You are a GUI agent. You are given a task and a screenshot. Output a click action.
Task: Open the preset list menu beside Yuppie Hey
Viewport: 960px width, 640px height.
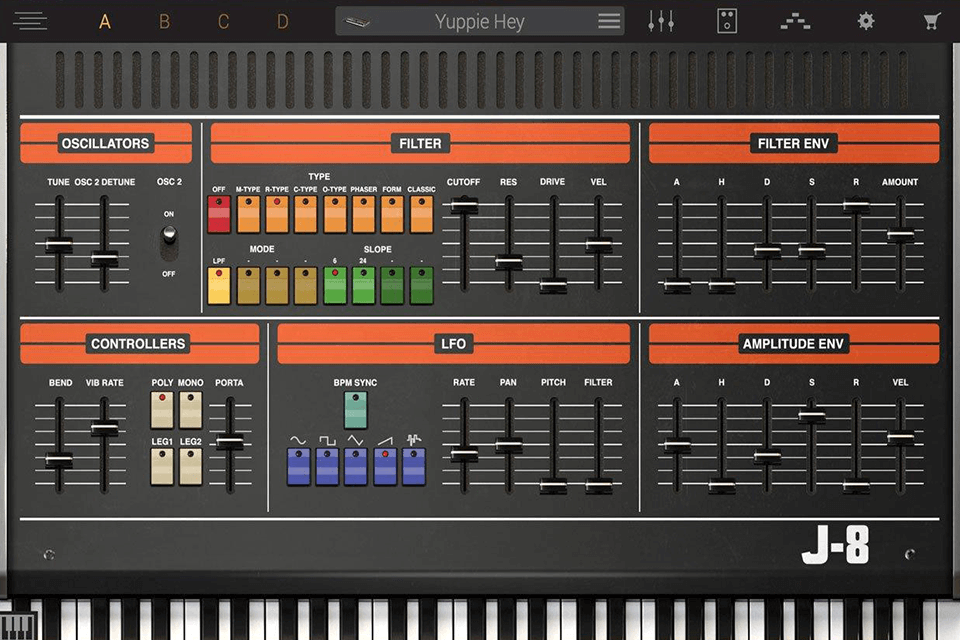click(608, 20)
